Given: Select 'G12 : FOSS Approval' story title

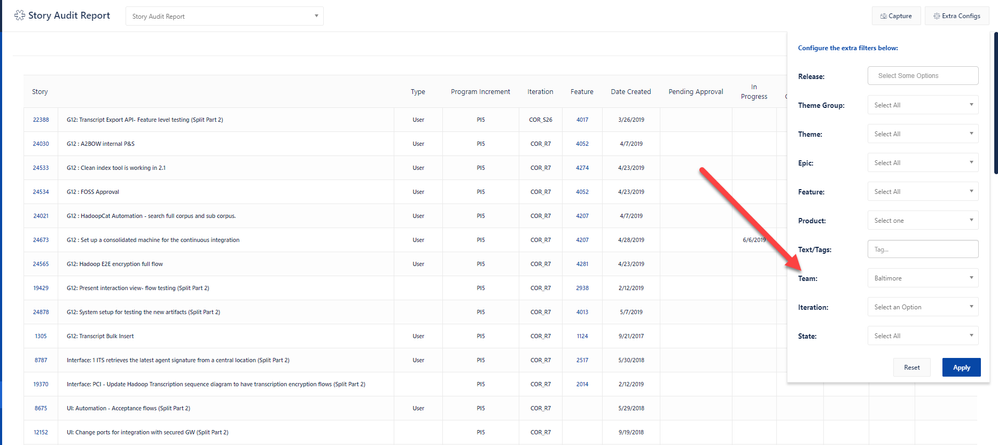Looking at the screenshot, I should tap(93, 192).
